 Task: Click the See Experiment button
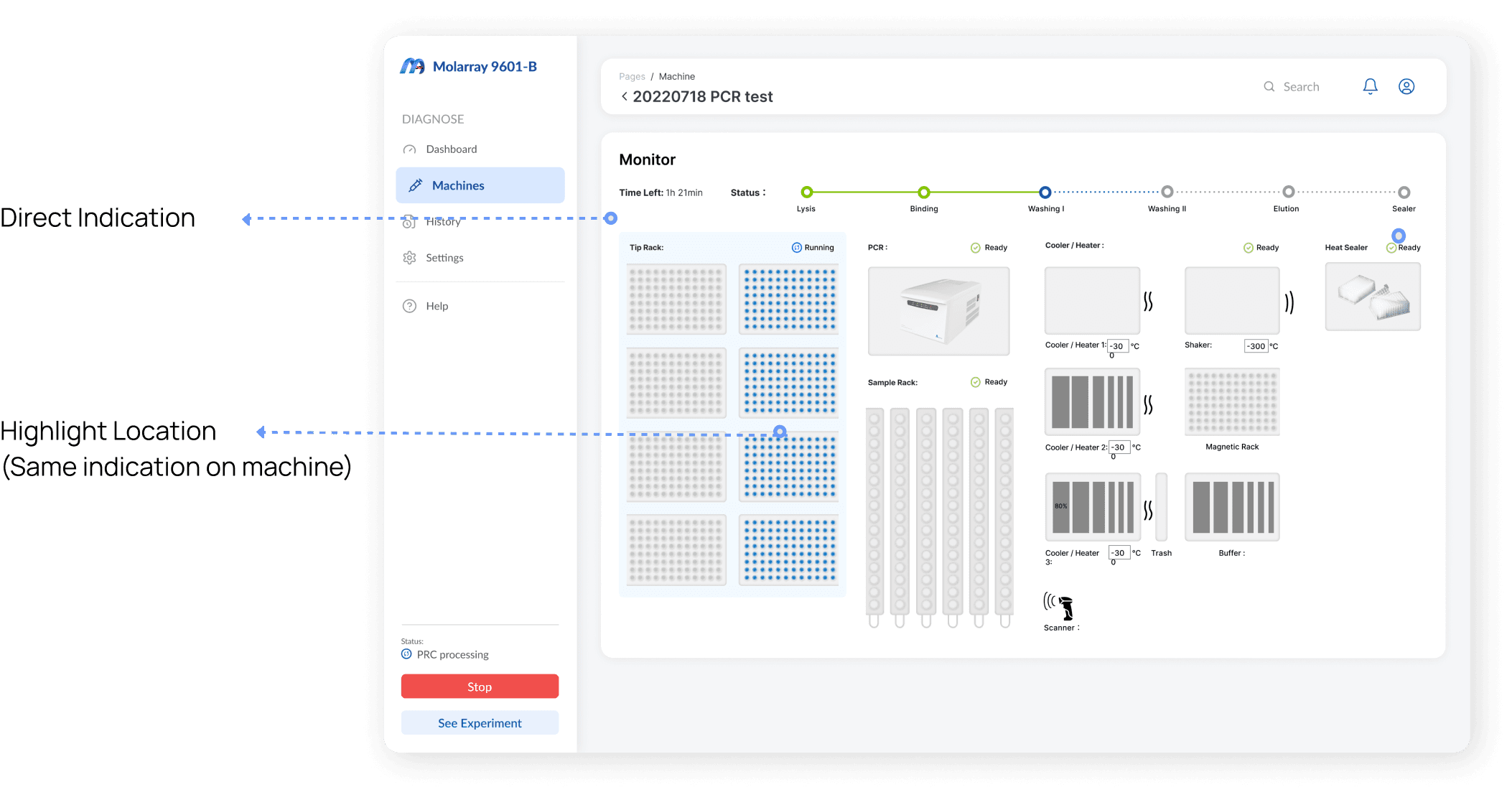pyautogui.click(x=480, y=723)
